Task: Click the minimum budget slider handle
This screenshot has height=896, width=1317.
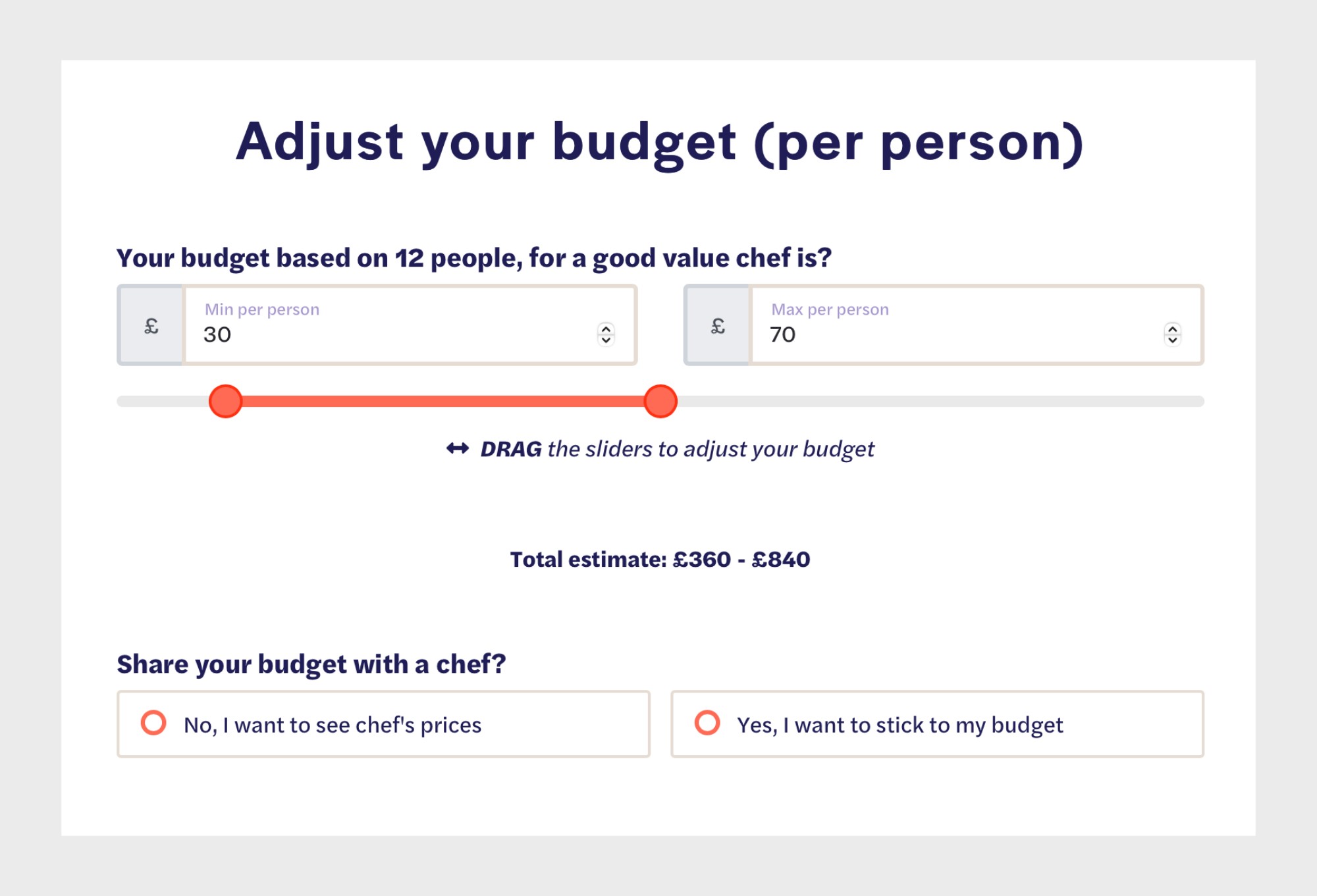Action: 225,402
